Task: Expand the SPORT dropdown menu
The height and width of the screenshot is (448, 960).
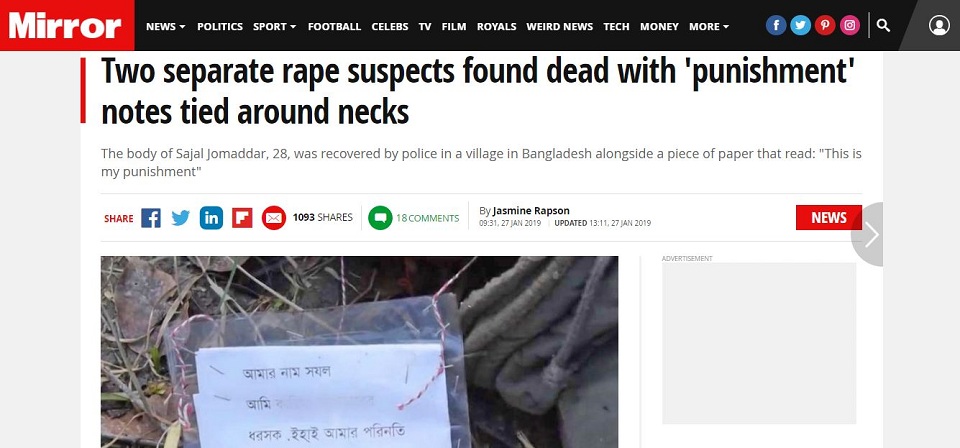Action: 274,26
